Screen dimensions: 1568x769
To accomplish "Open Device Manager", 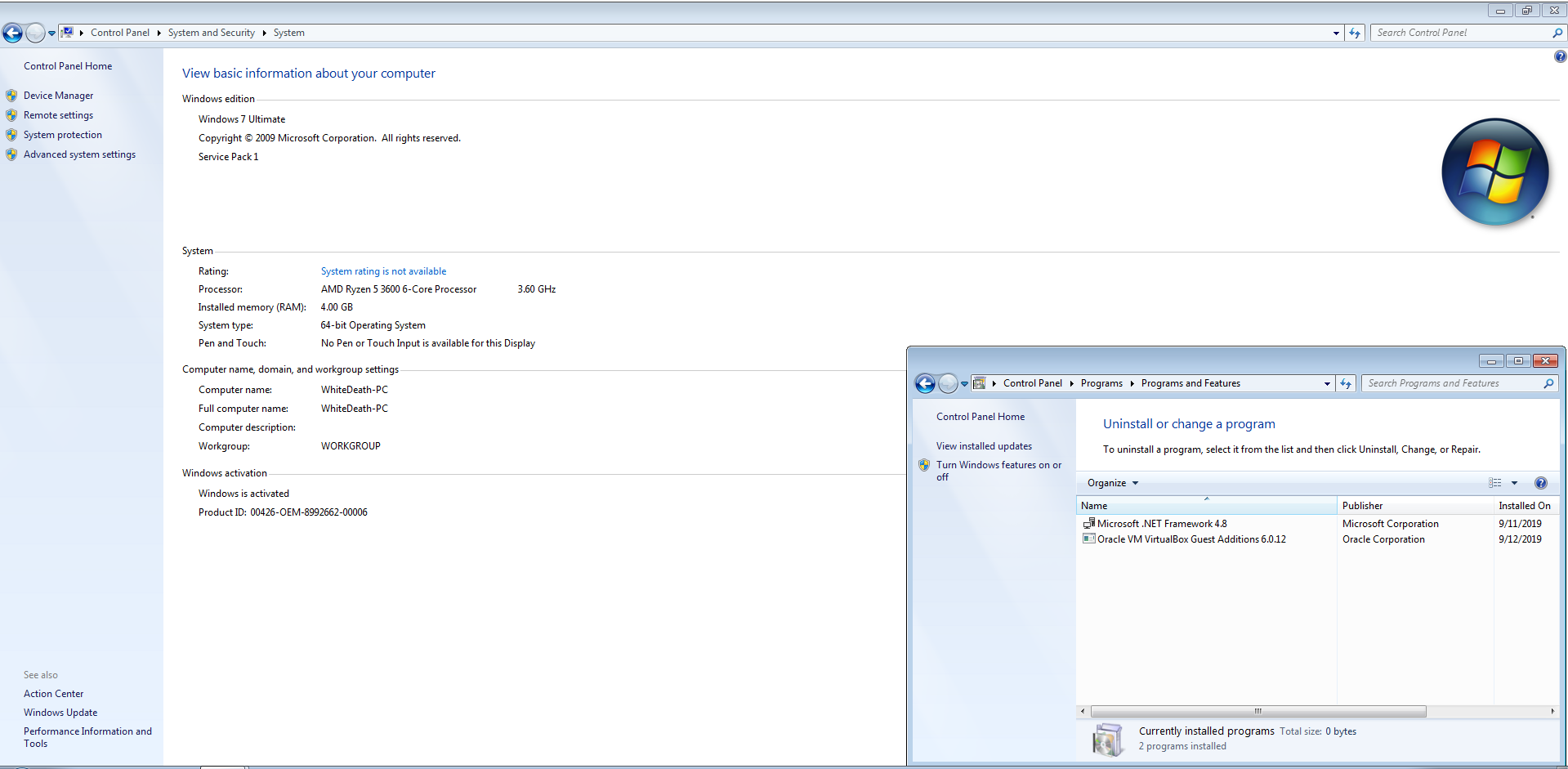I will click(x=59, y=96).
